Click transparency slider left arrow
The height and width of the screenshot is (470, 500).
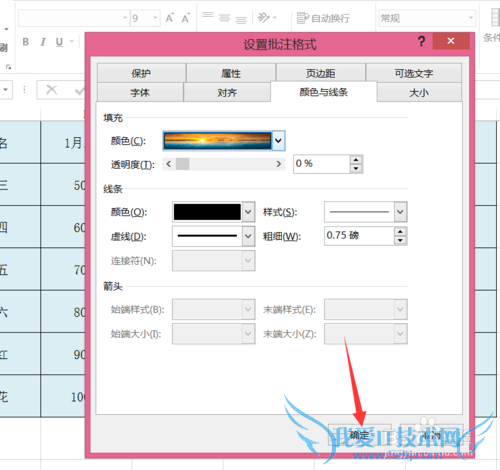[x=169, y=164]
